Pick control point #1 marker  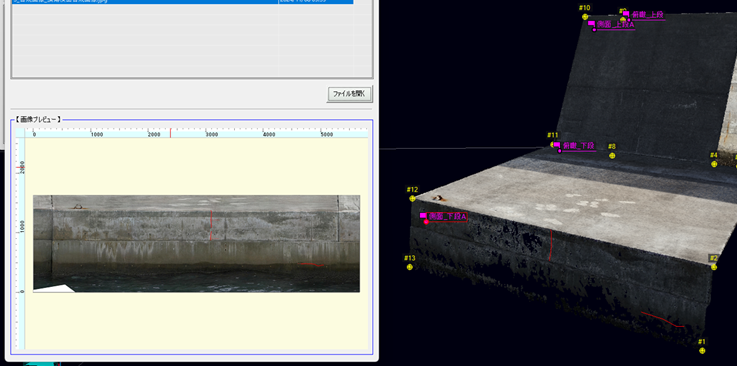[x=702, y=350]
